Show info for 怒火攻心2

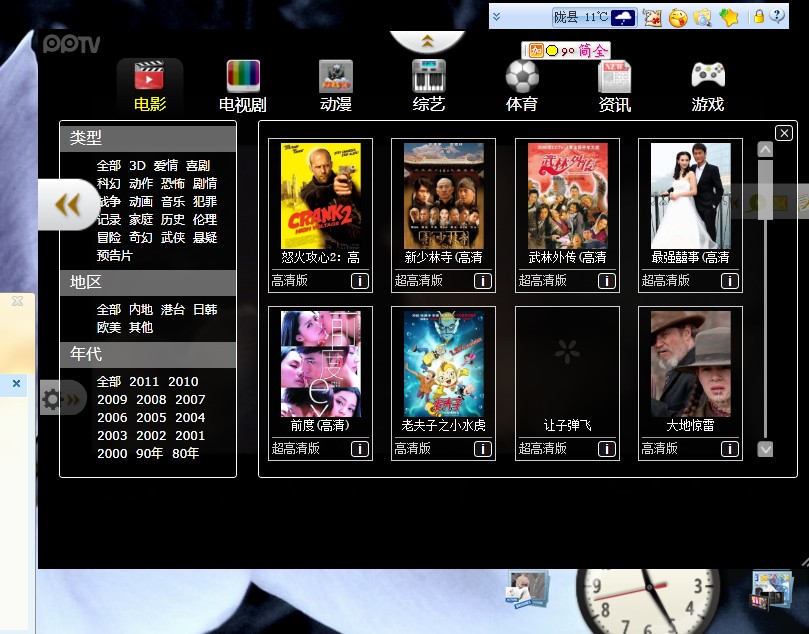click(360, 281)
